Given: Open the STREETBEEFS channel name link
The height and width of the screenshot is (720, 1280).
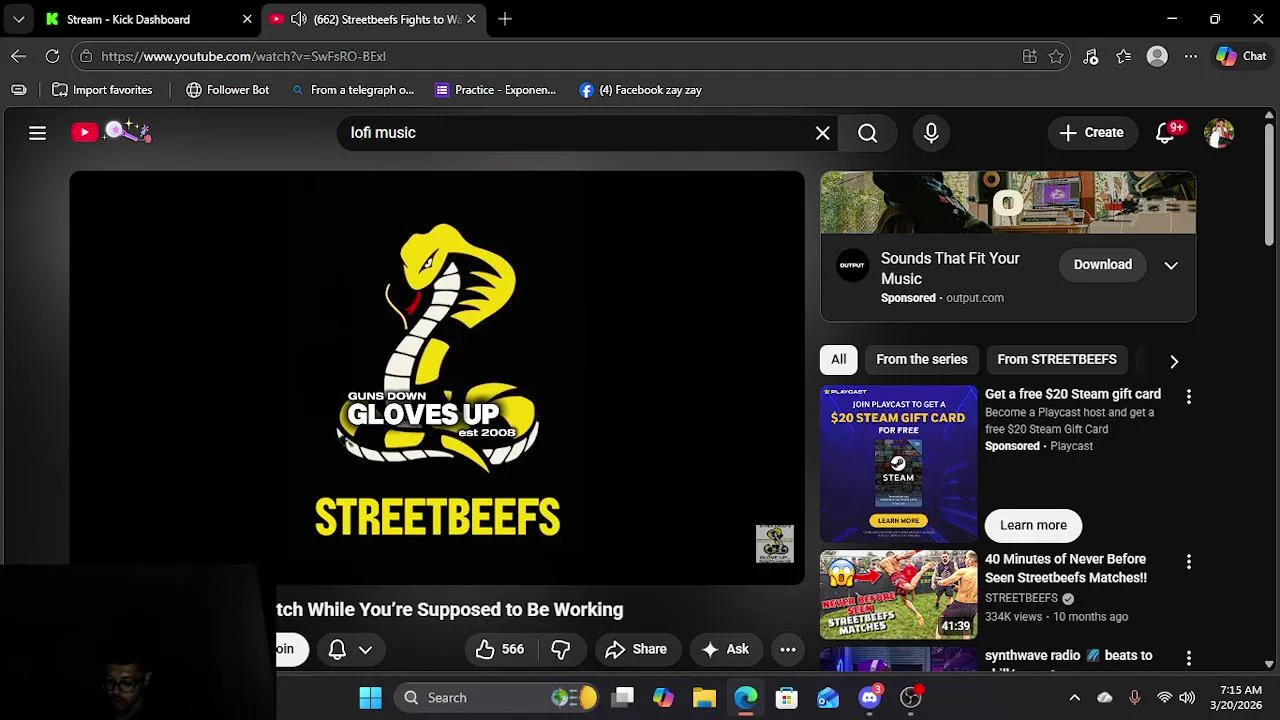Looking at the screenshot, I should pos(1021,598).
